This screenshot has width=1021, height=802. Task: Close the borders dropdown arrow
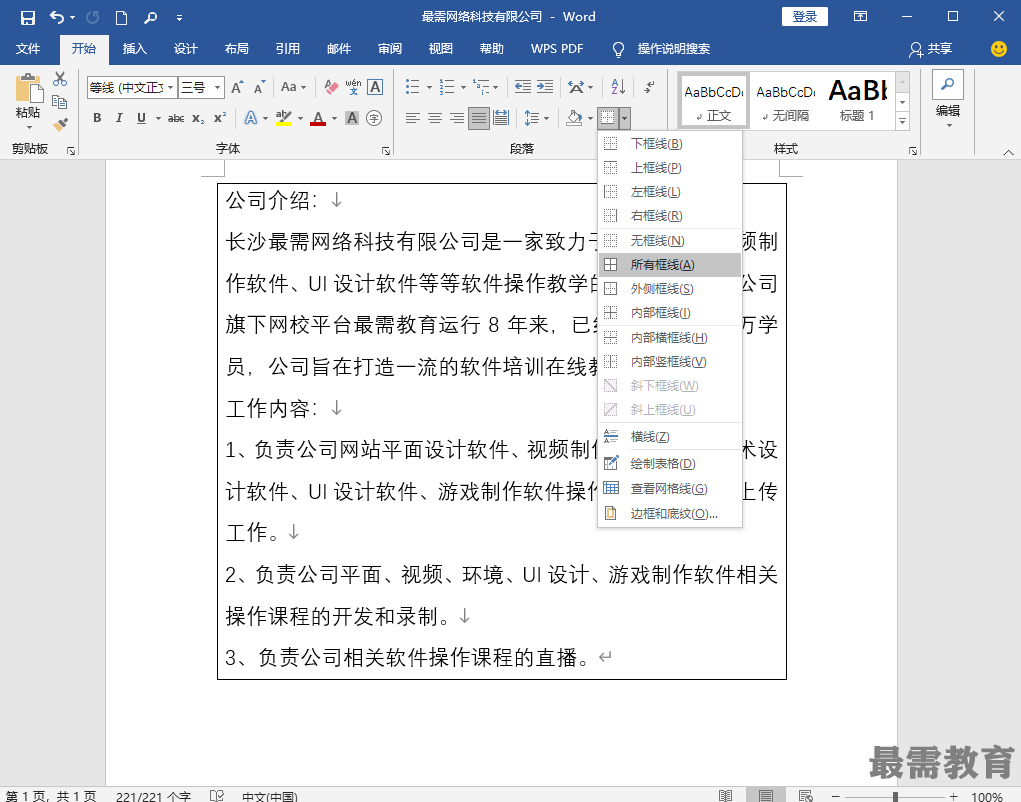coord(624,118)
